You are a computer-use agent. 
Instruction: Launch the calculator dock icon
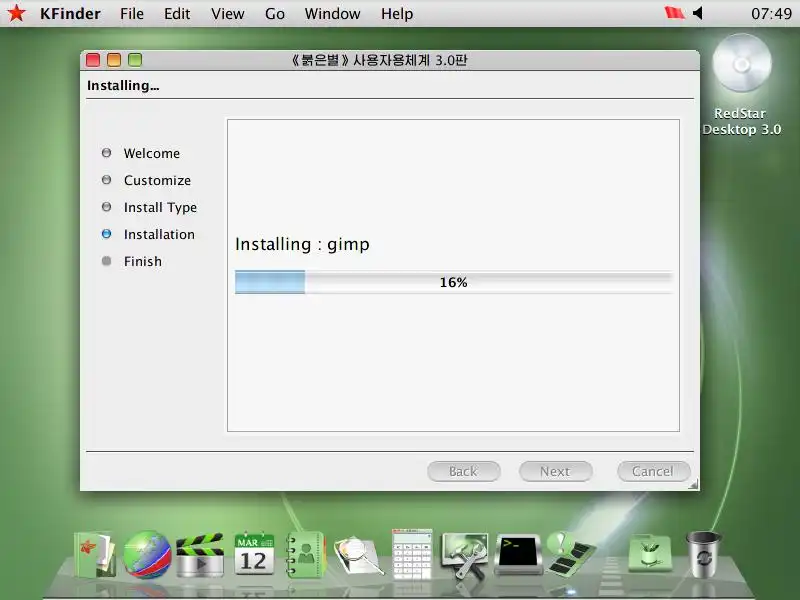pos(412,554)
